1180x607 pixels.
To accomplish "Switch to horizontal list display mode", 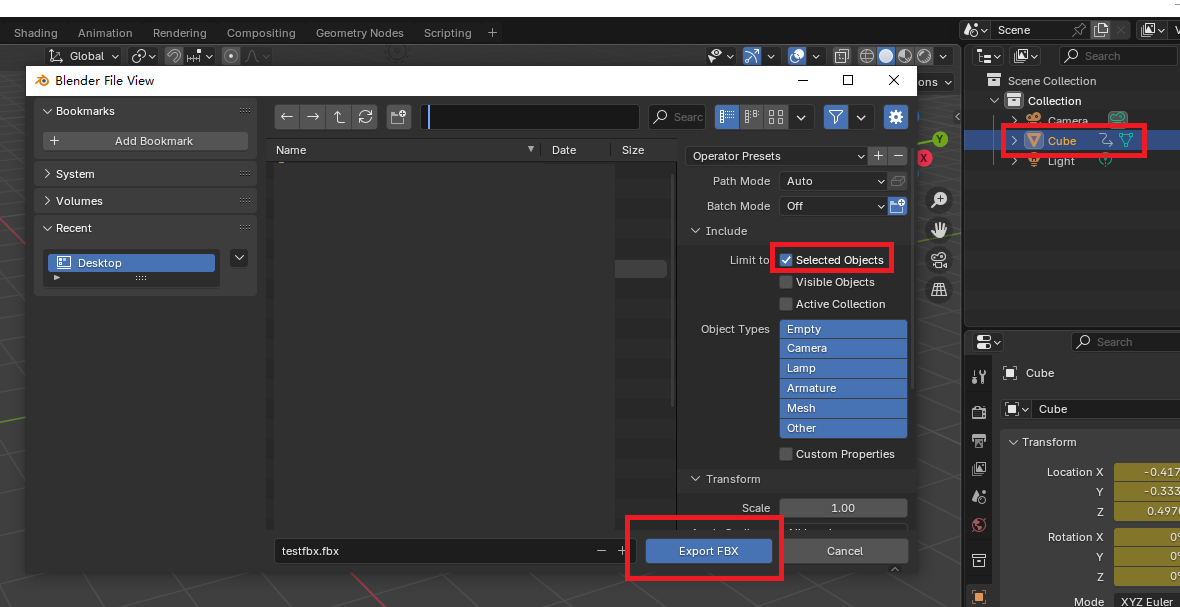I will pyautogui.click(x=751, y=117).
